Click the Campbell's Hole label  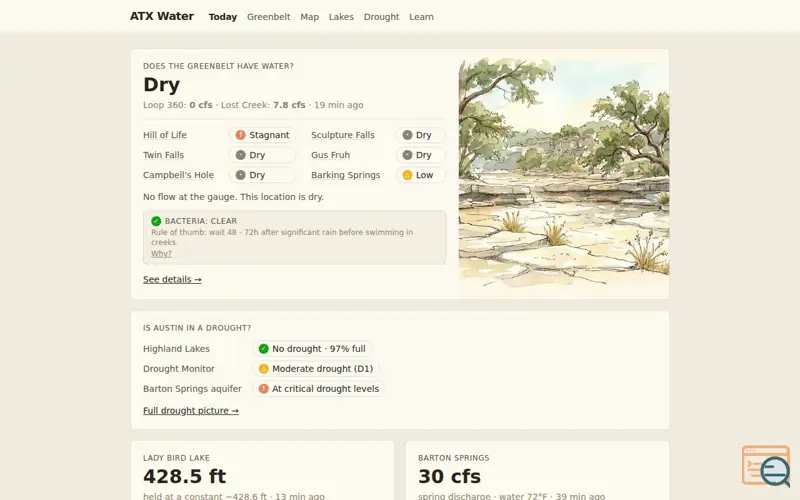(x=178, y=174)
